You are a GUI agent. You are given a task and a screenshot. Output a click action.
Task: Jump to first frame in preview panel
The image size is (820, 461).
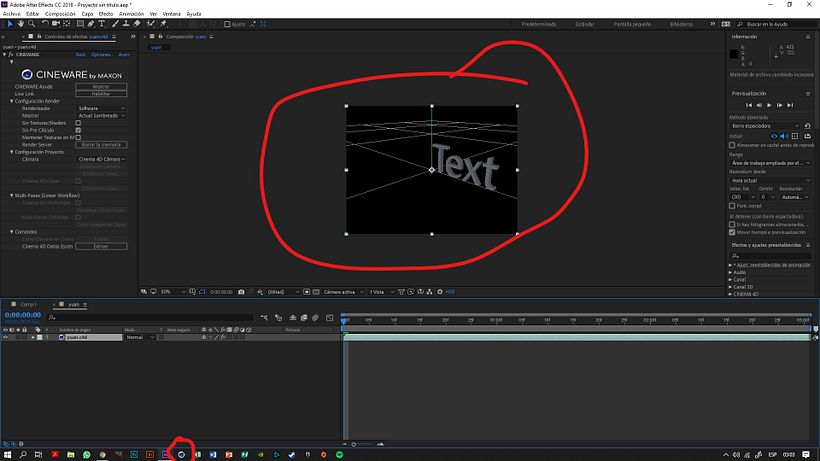(749, 105)
